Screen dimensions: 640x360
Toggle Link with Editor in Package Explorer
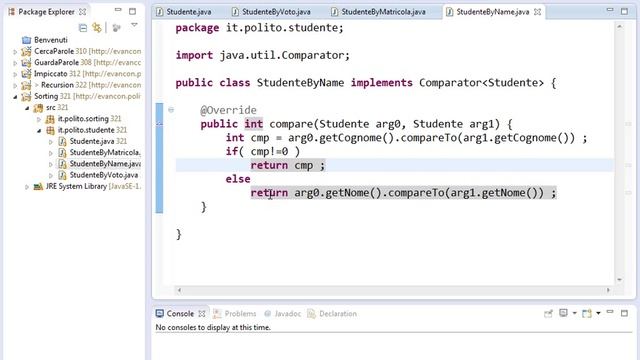97,27
